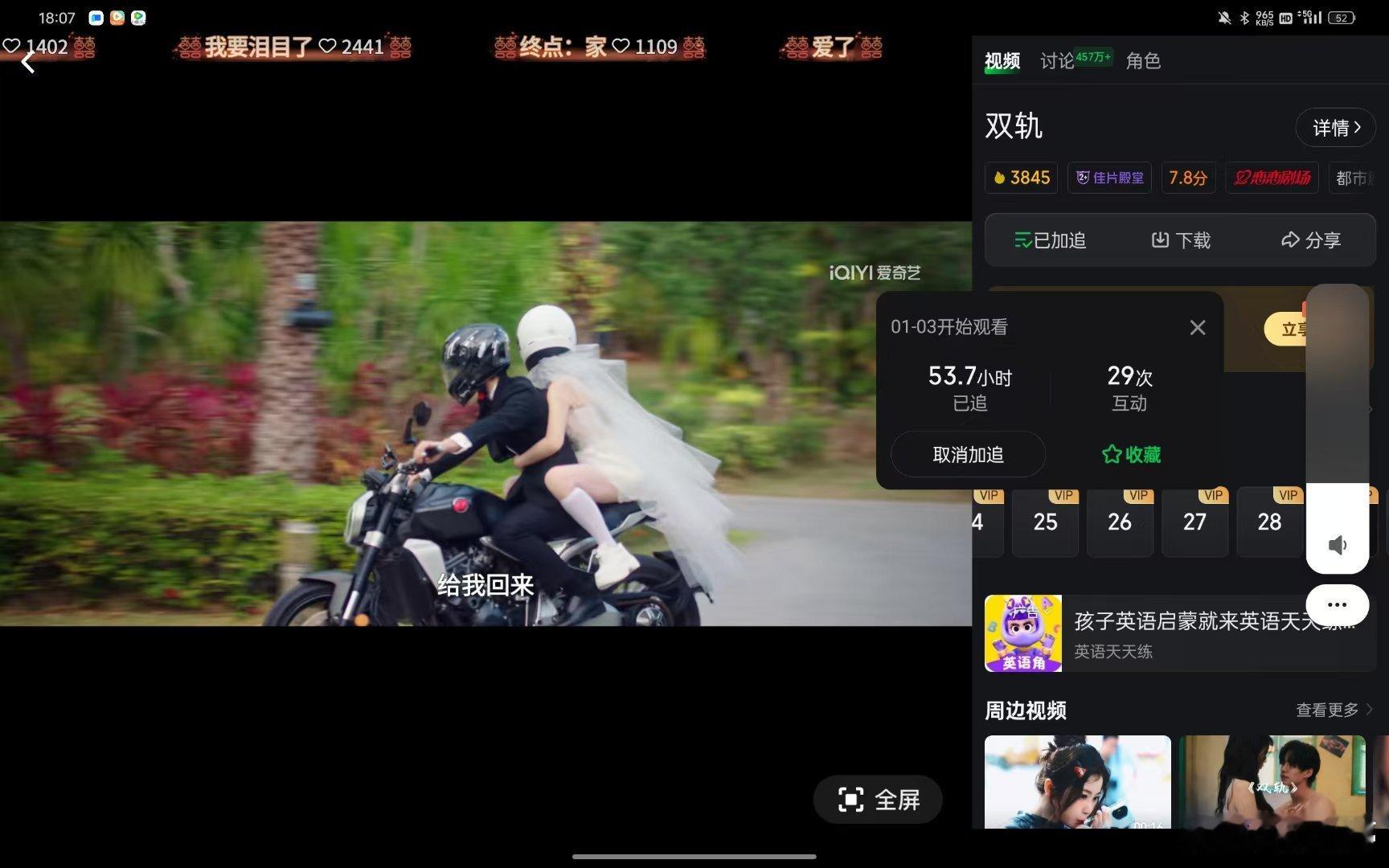
Task: Mute playback with the speaker icon
Action: 1337,543
